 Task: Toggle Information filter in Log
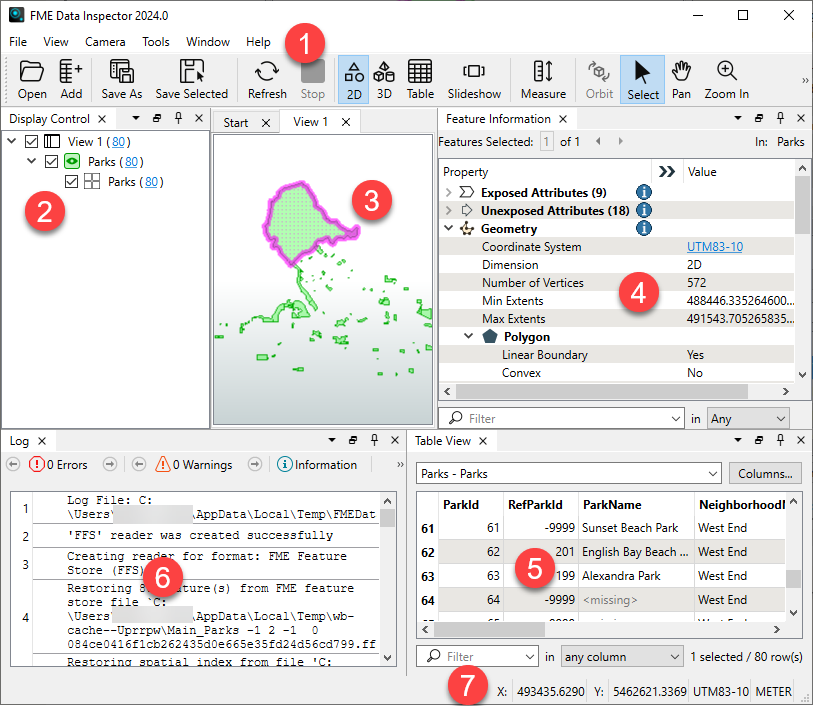[x=317, y=464]
